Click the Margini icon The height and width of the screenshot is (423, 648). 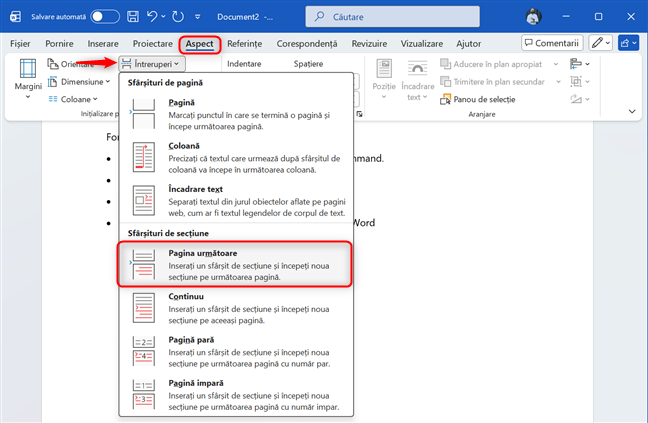tap(28, 68)
